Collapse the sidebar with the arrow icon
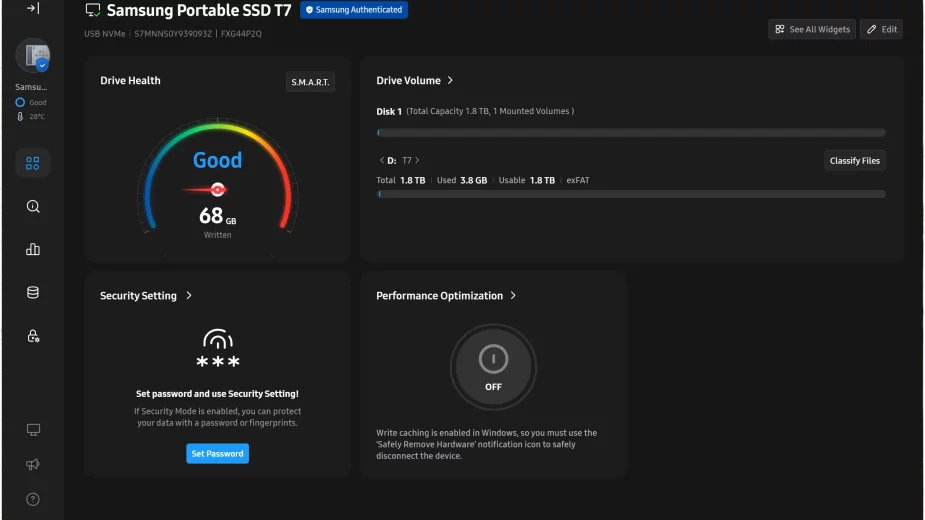This screenshot has height=520, width=925. [x=33, y=9]
